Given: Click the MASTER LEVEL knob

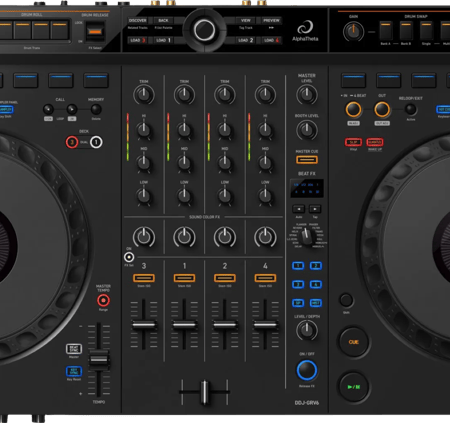Looking at the screenshot, I should point(307,95).
